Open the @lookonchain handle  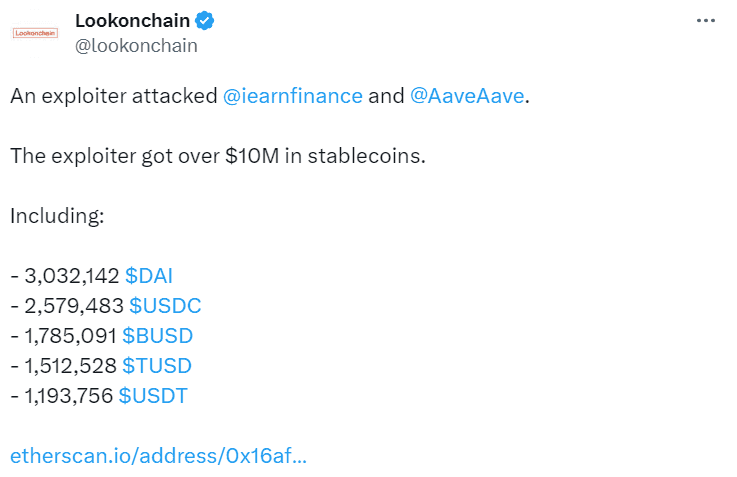pos(136,46)
